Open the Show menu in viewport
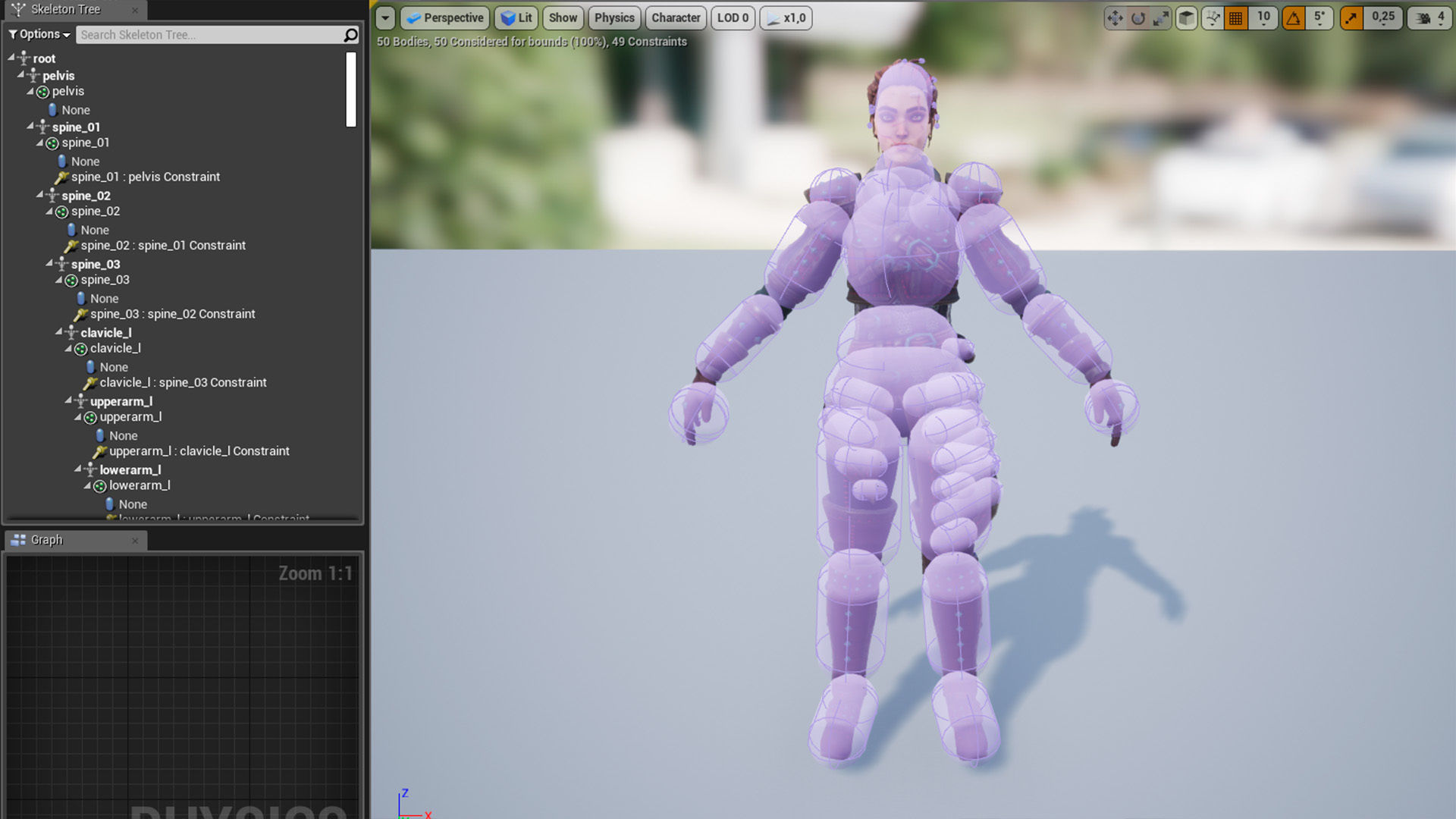 [563, 17]
